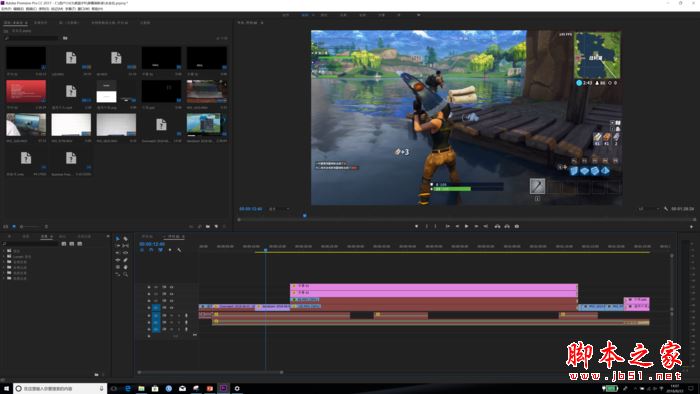This screenshot has height=394, width=700.
Task: Export frame with camera icon
Action: point(517,226)
